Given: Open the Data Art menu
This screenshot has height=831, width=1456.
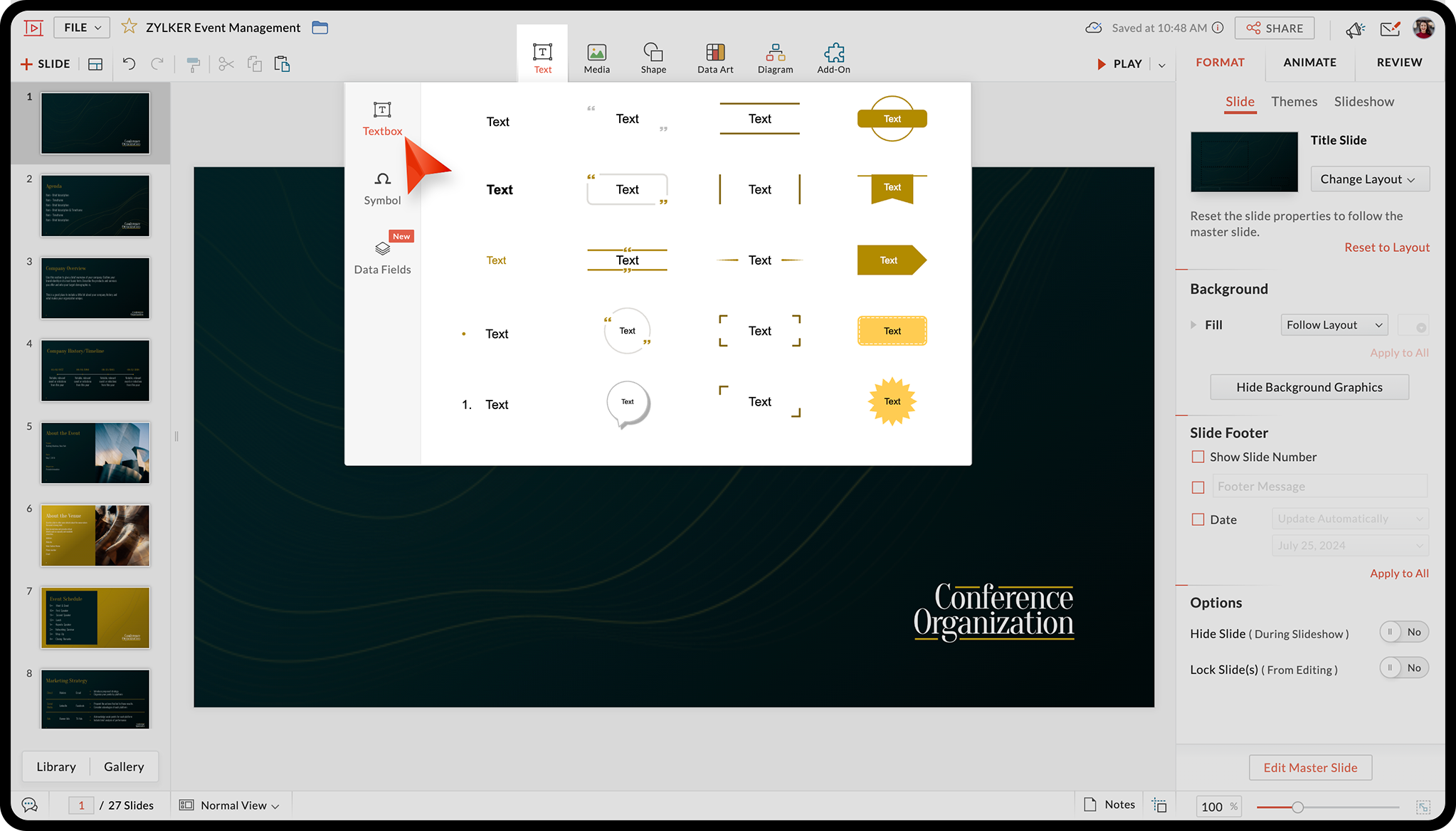Looking at the screenshot, I should (x=714, y=58).
